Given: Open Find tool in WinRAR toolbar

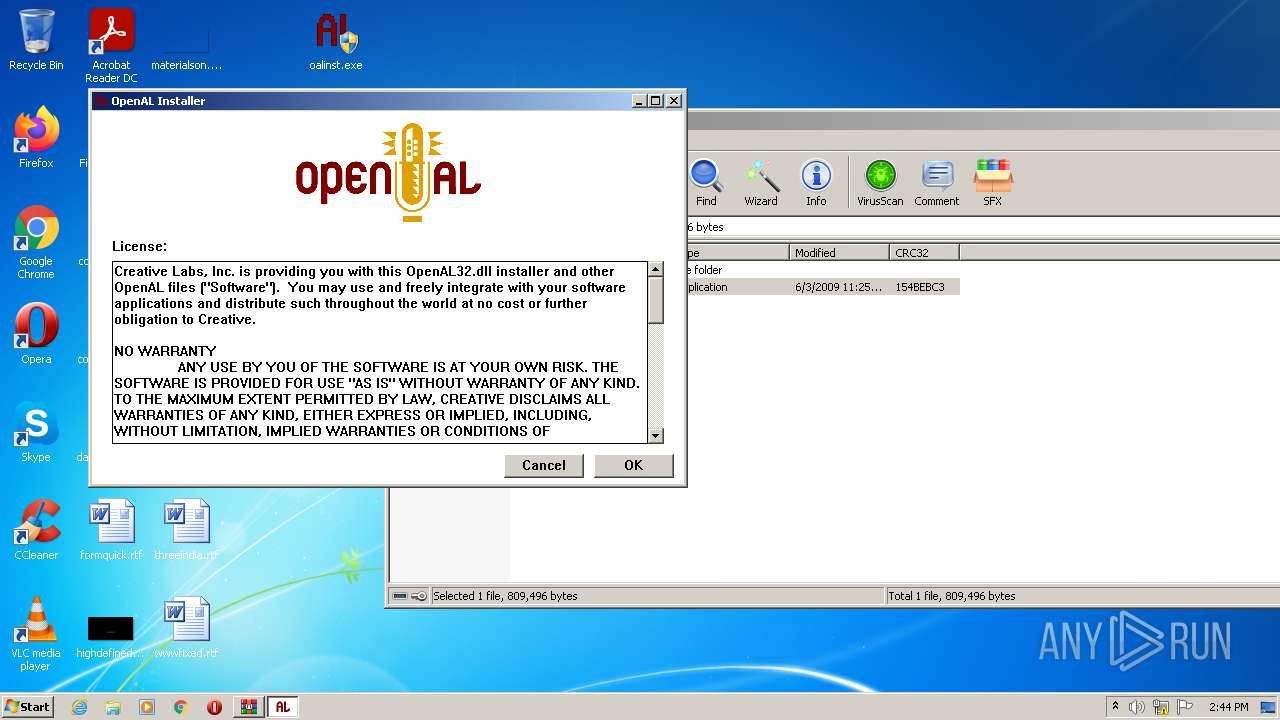Looking at the screenshot, I should point(706,183).
